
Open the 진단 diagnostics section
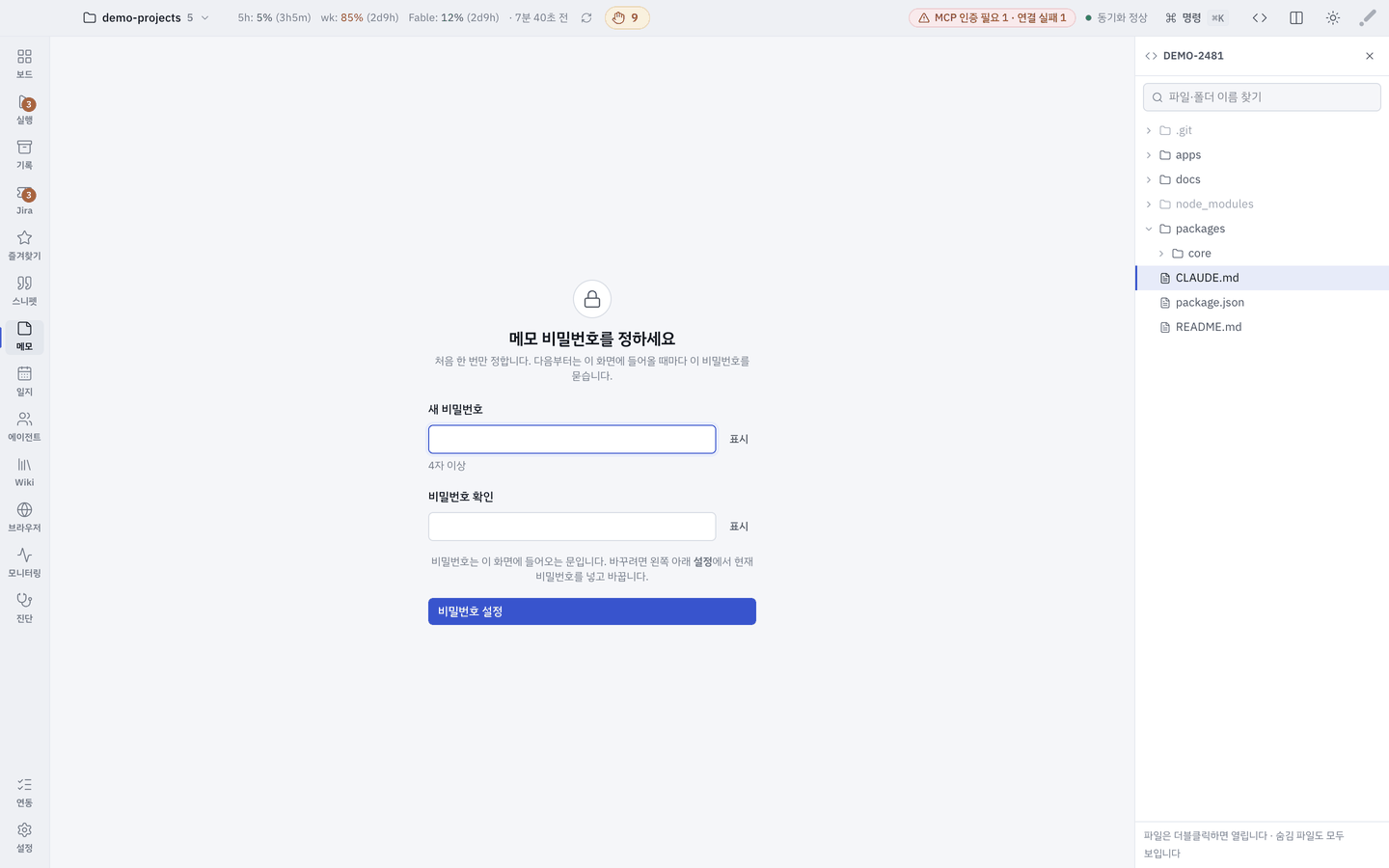24,608
